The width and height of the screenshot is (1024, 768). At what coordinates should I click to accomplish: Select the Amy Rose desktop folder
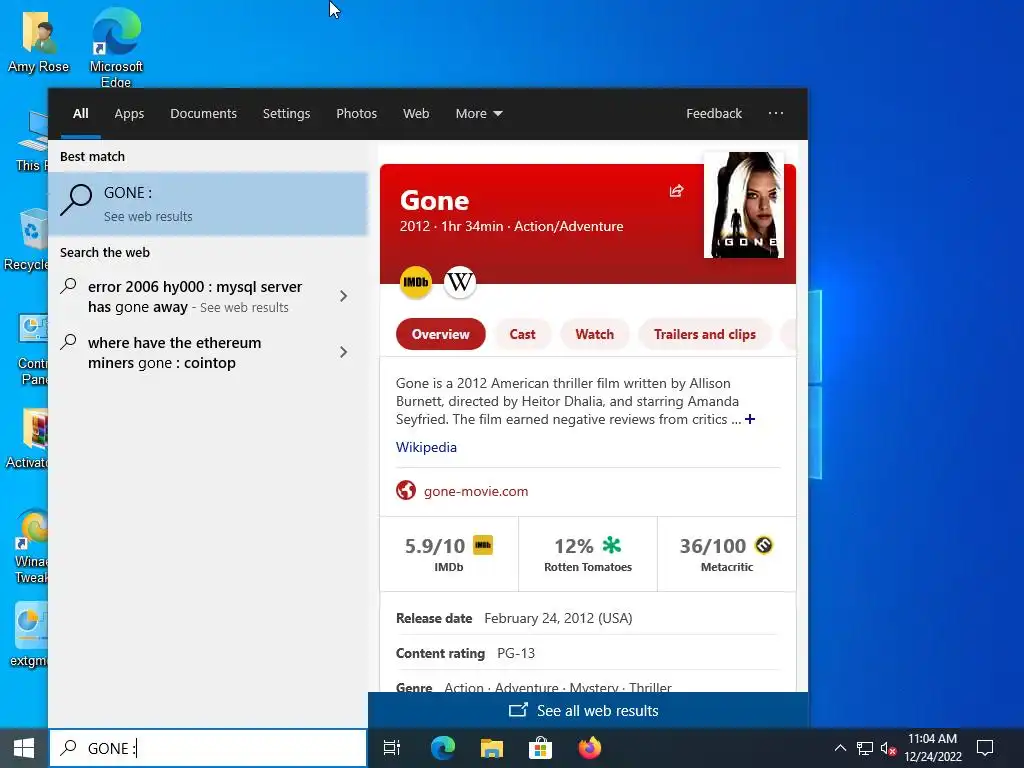coord(39,42)
